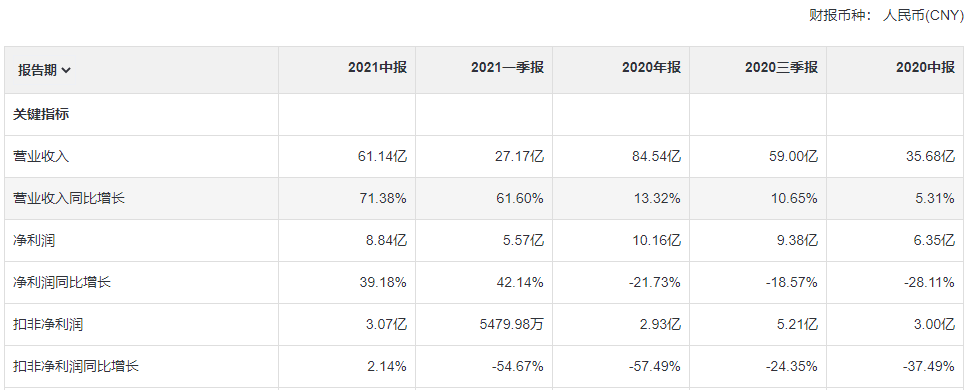Open the 报告期 header selector
969x390 pixels.
pyautogui.click(x=44, y=70)
